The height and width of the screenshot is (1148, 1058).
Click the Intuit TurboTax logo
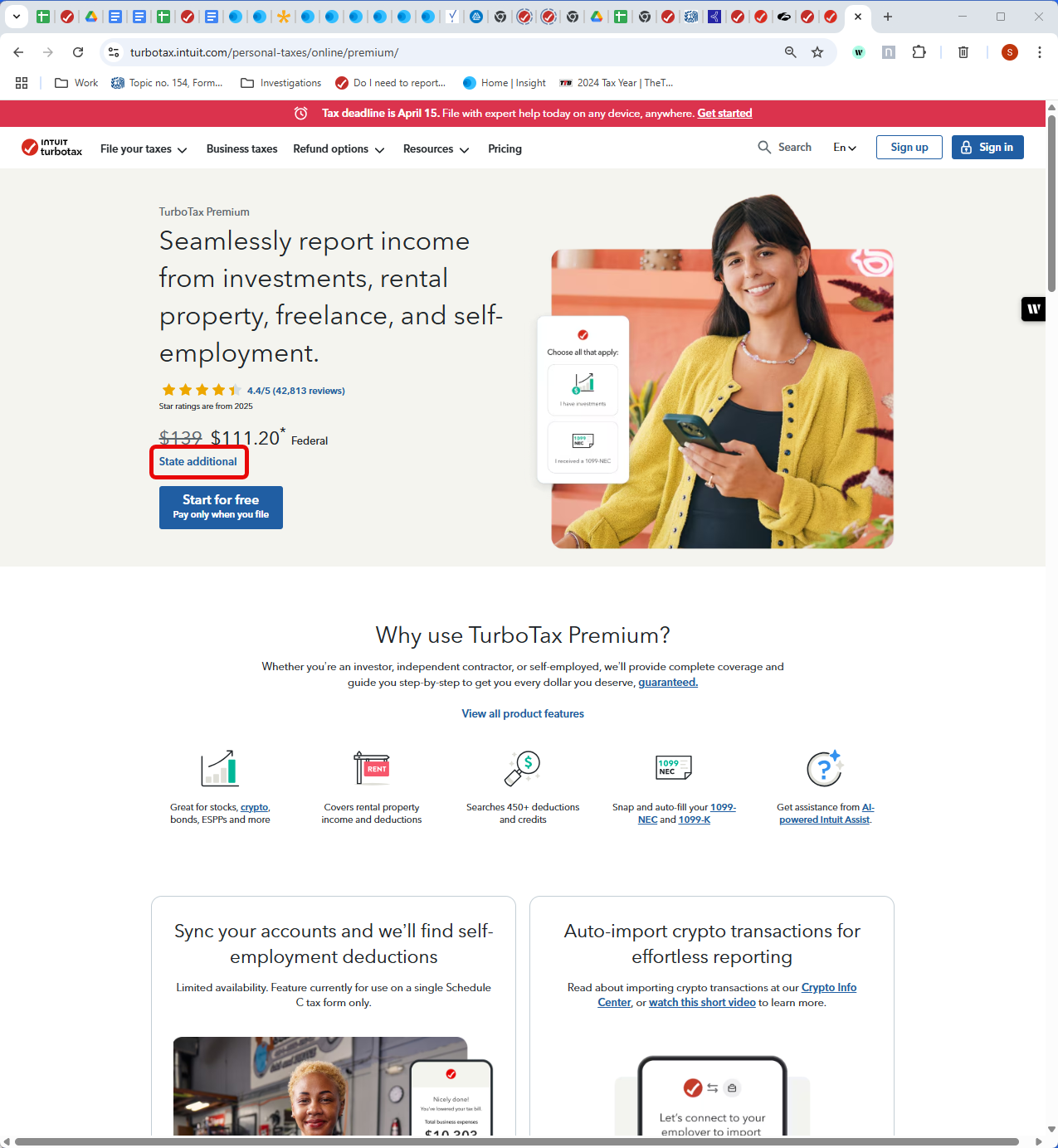pos(51,148)
